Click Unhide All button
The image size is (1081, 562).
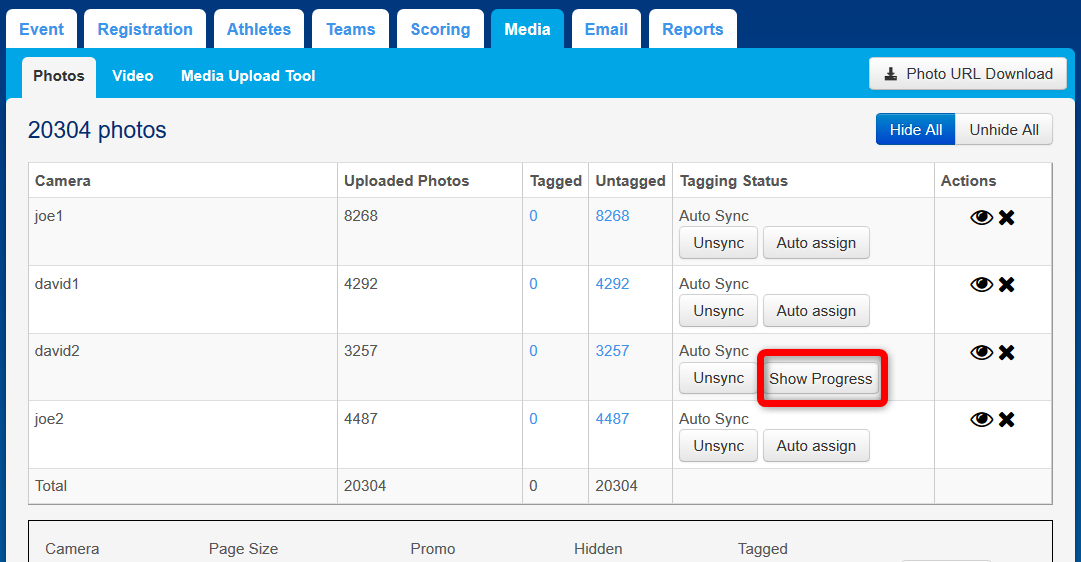1004,130
